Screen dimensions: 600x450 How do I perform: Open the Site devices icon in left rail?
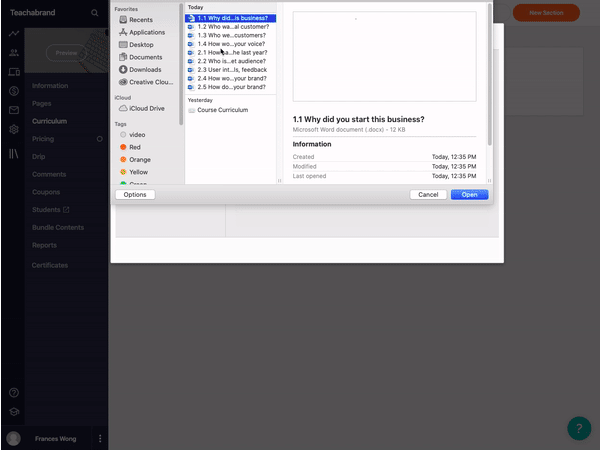coord(14,72)
